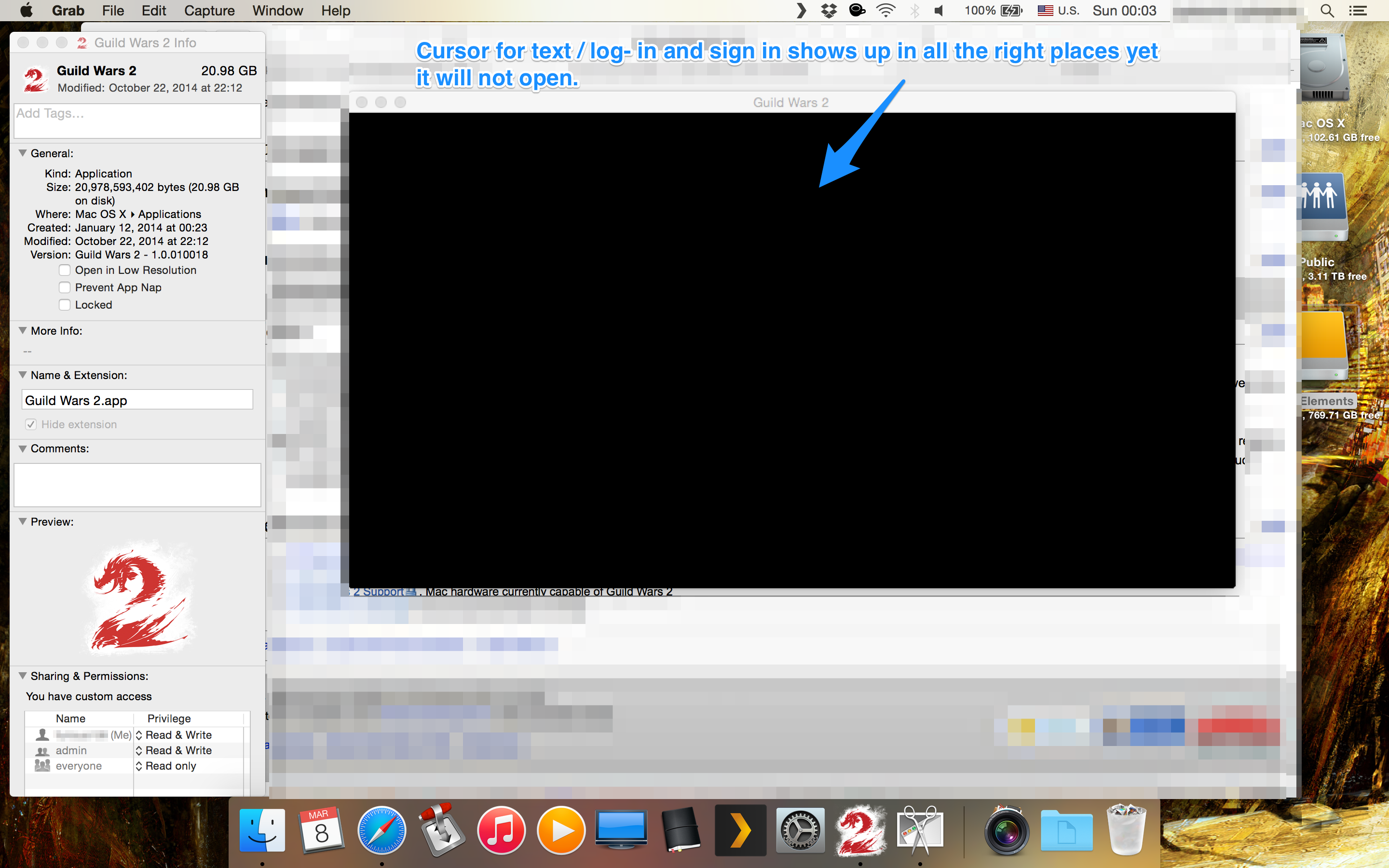This screenshot has height=868, width=1389.
Task: Open System Preferences gear in Dock
Action: 800,830
